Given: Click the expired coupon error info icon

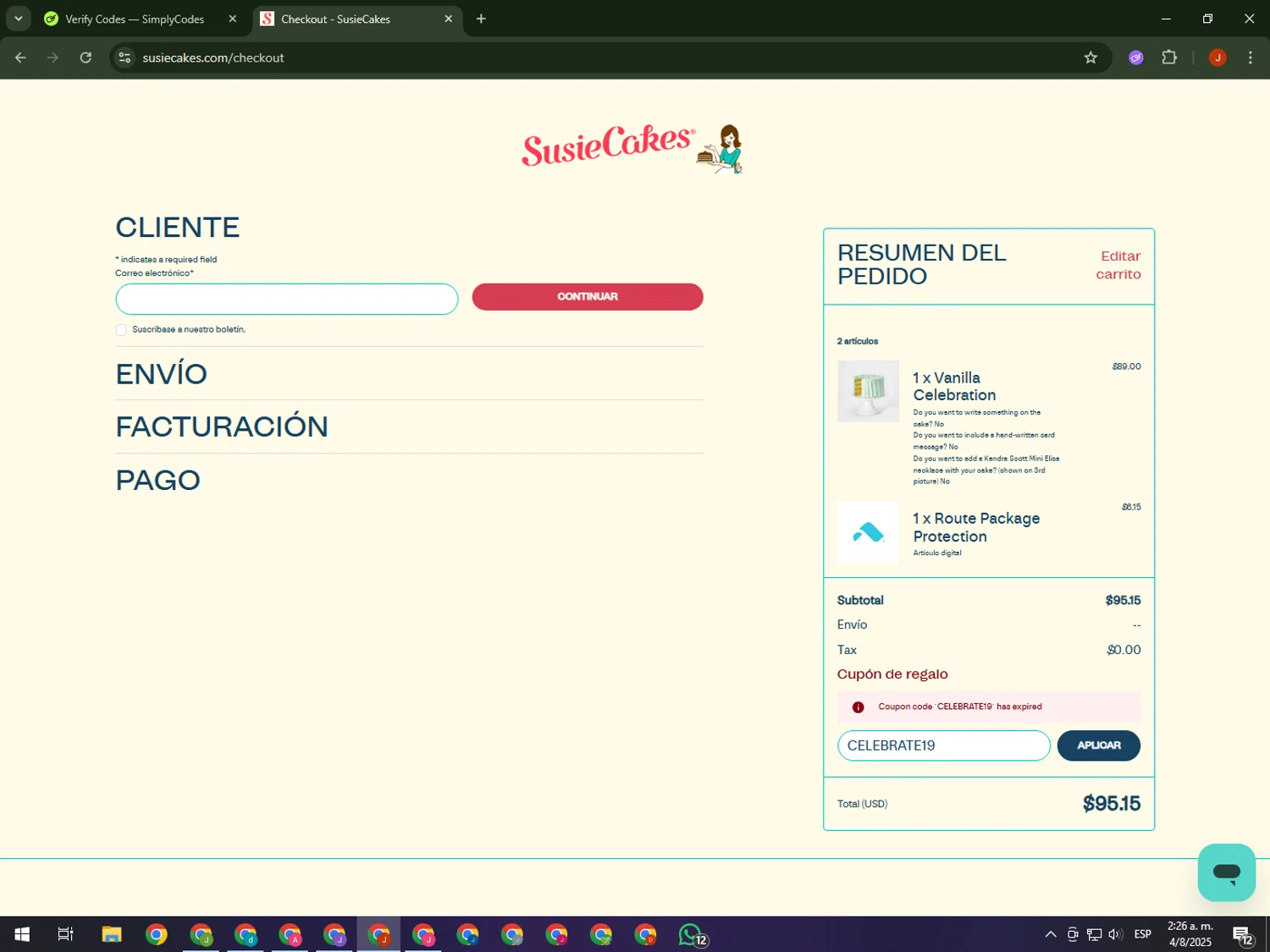Looking at the screenshot, I should click(858, 707).
